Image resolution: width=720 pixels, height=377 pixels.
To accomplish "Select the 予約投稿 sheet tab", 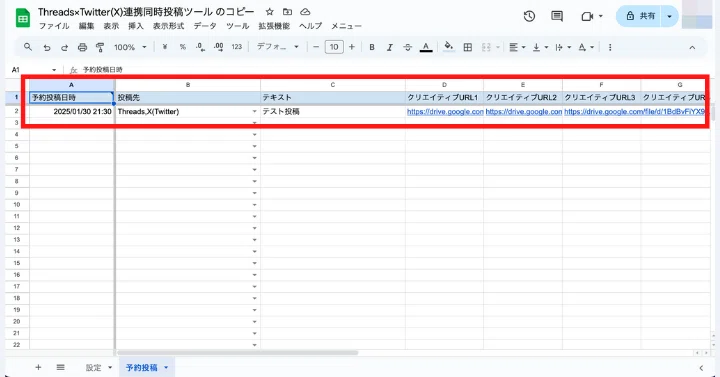I will pos(146,367).
